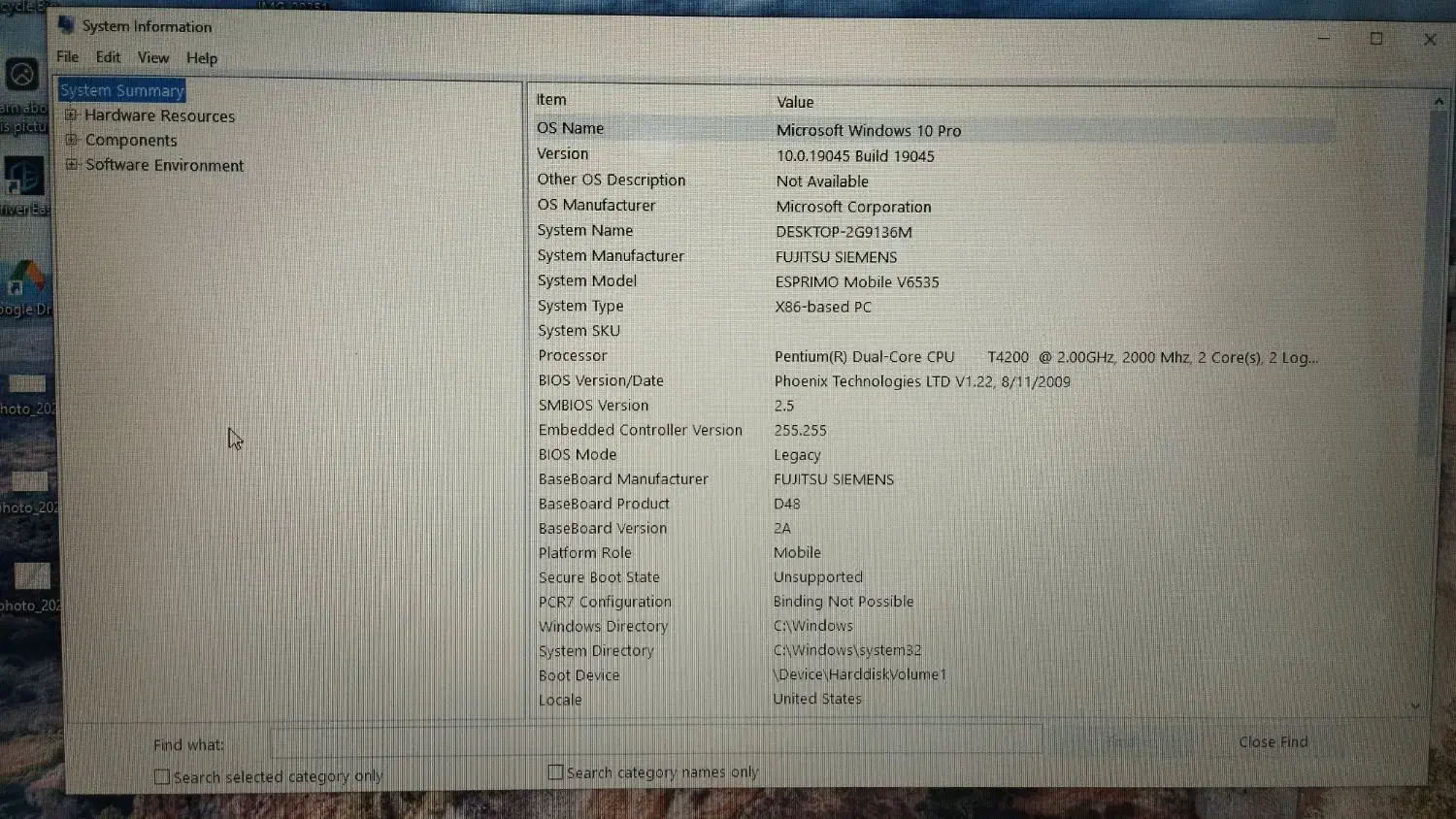Select the Components category
Screen dimensions: 1456x819
(x=131, y=140)
